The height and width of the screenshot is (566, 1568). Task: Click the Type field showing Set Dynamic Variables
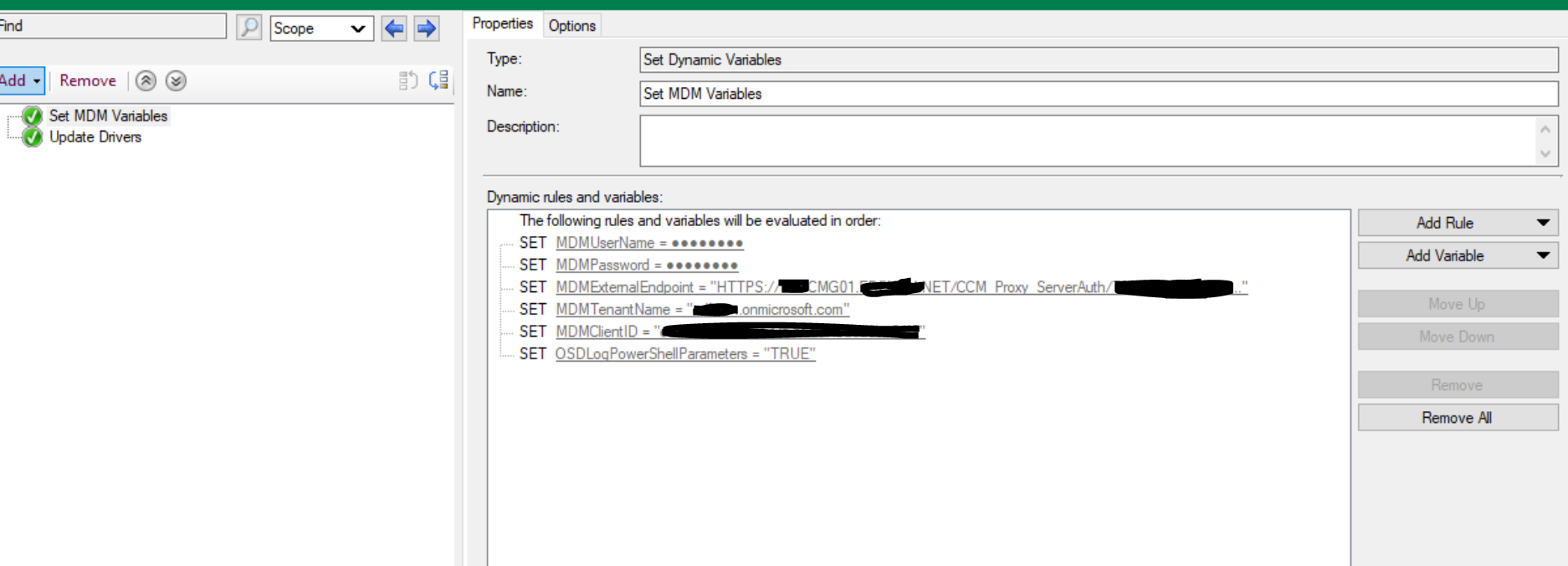1099,60
